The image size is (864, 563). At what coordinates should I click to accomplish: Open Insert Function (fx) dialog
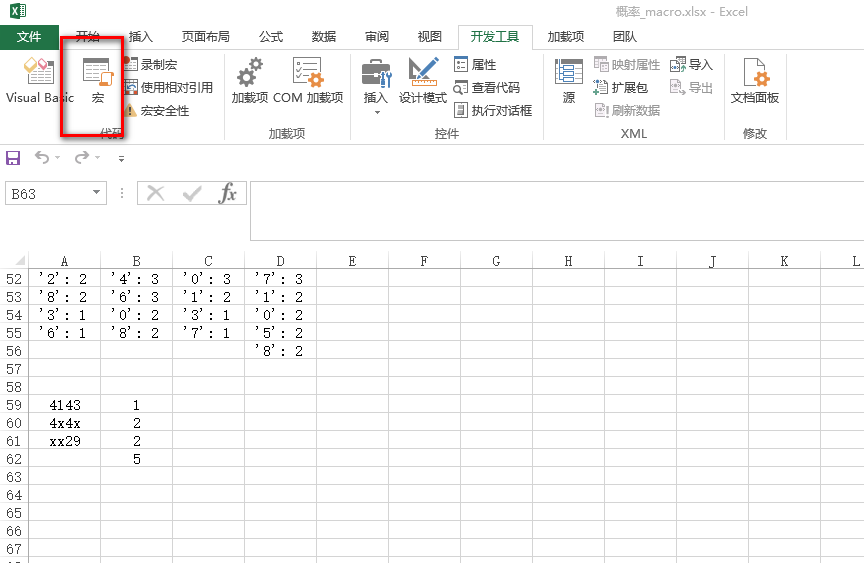tap(228, 193)
